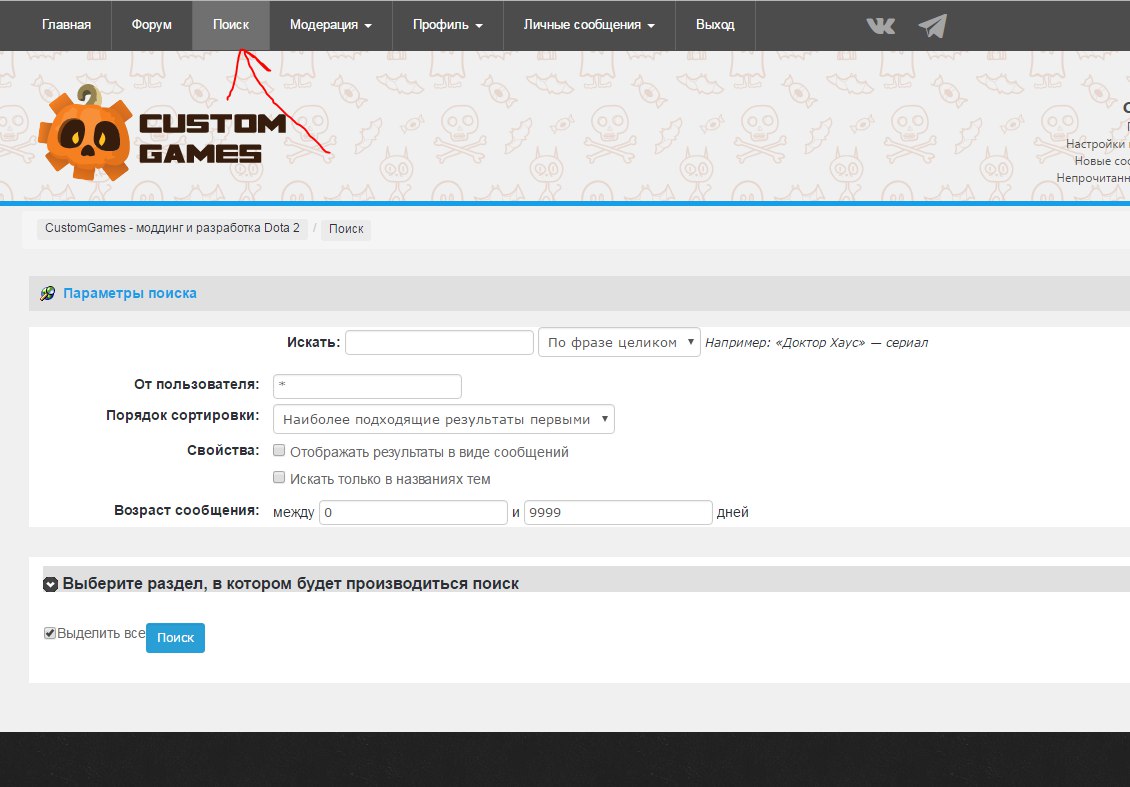Expand the Порядок сортировки dropdown
Viewport: 1130px width, 787px height.
pyautogui.click(x=443, y=419)
